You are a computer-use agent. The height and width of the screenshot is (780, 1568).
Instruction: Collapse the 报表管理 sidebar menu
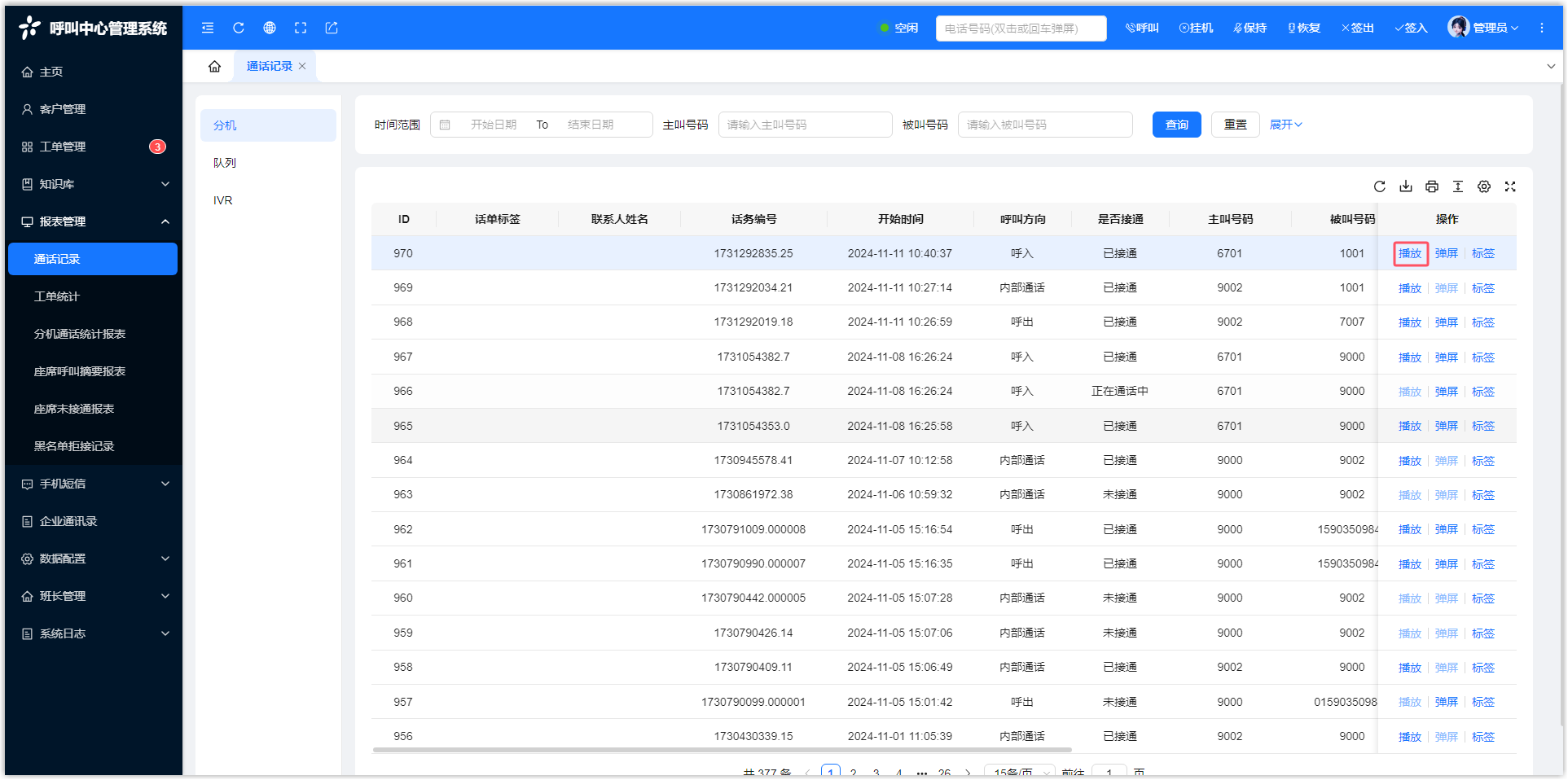[x=94, y=221]
